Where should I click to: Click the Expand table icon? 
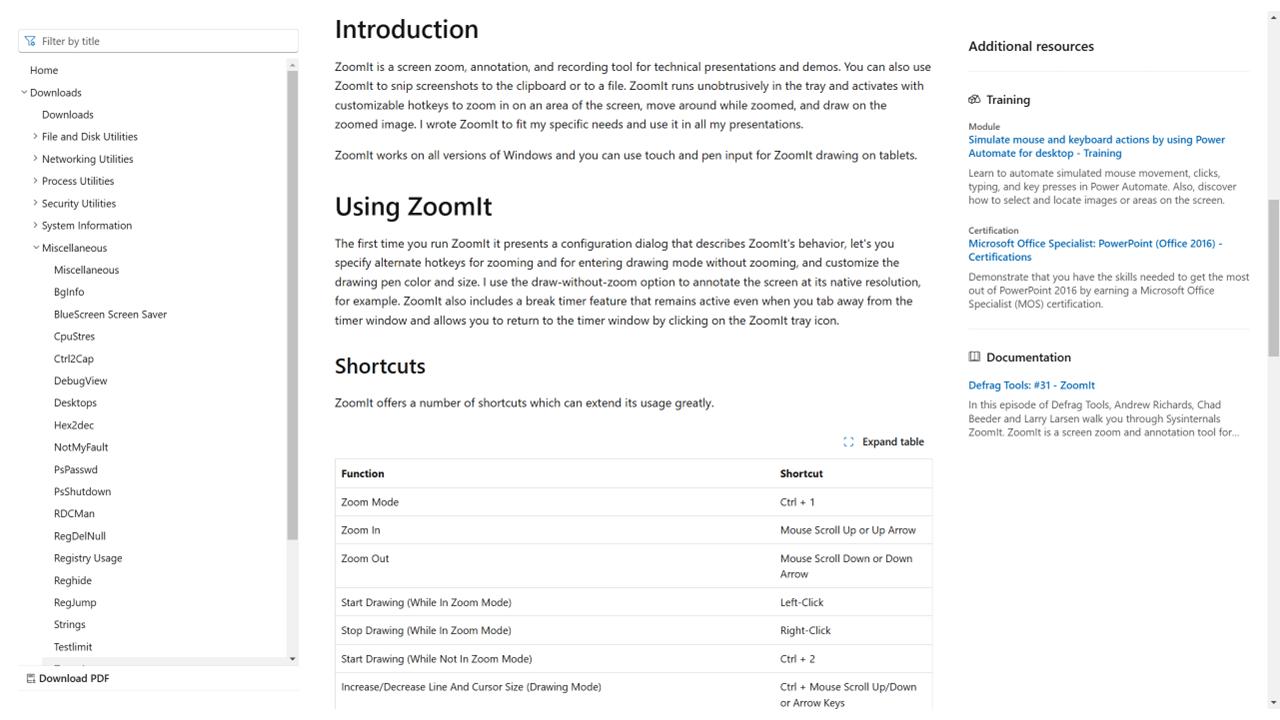click(848, 442)
